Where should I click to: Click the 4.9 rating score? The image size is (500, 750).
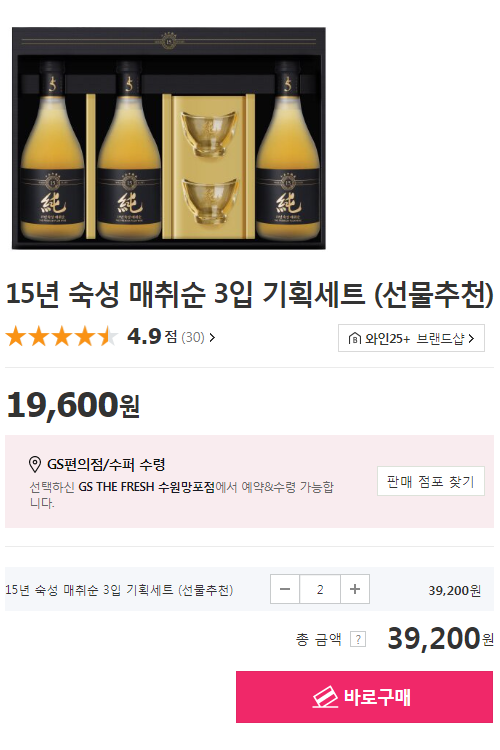(x=144, y=337)
